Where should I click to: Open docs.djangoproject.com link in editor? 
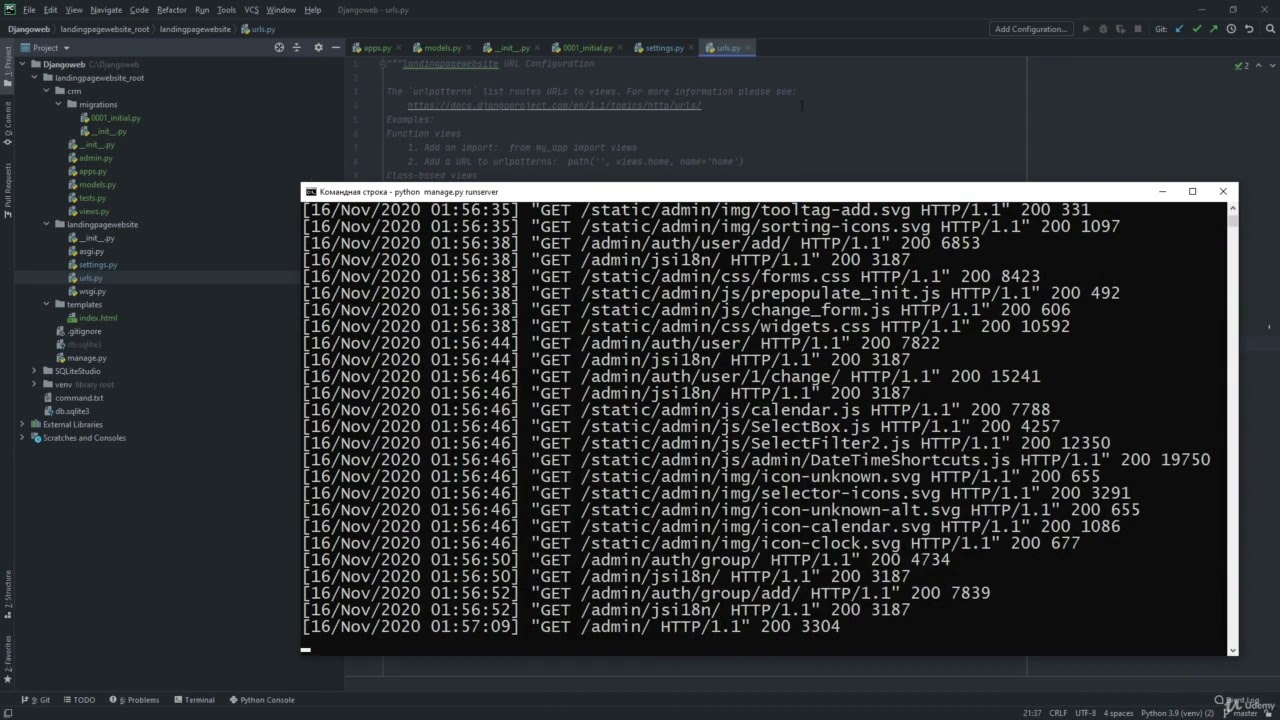tap(554, 106)
